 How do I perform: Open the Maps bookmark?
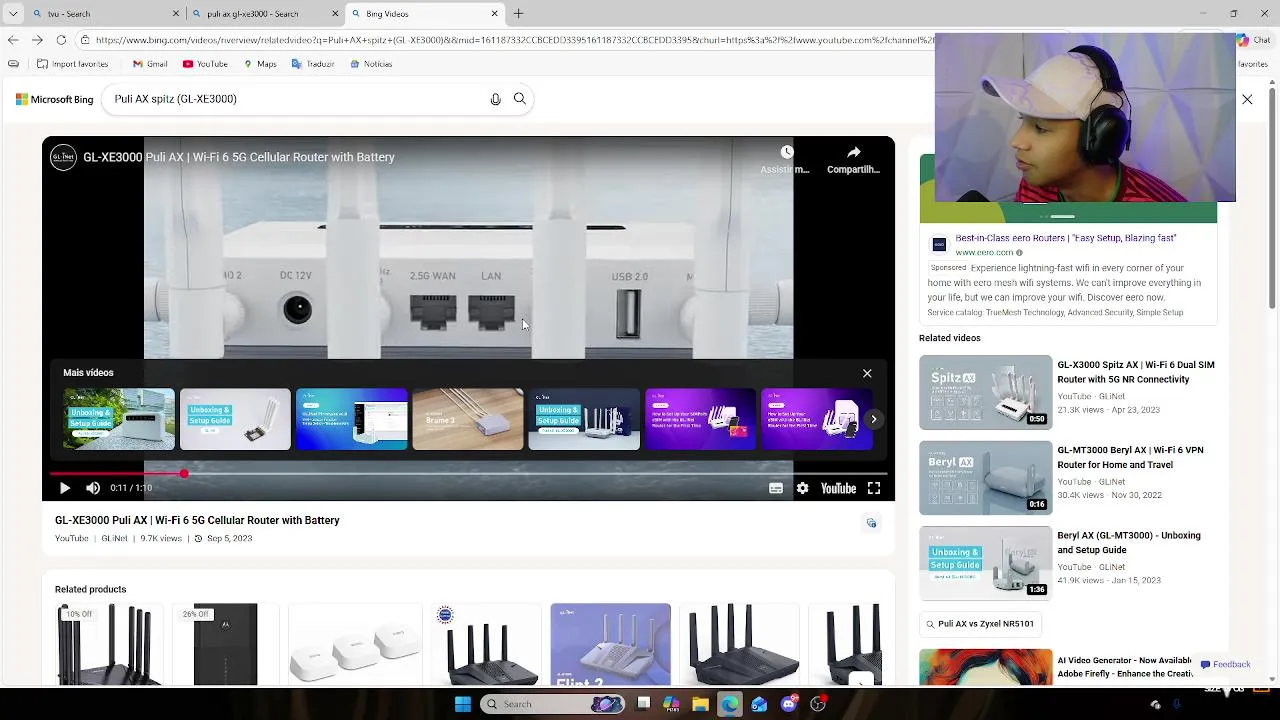click(x=260, y=64)
